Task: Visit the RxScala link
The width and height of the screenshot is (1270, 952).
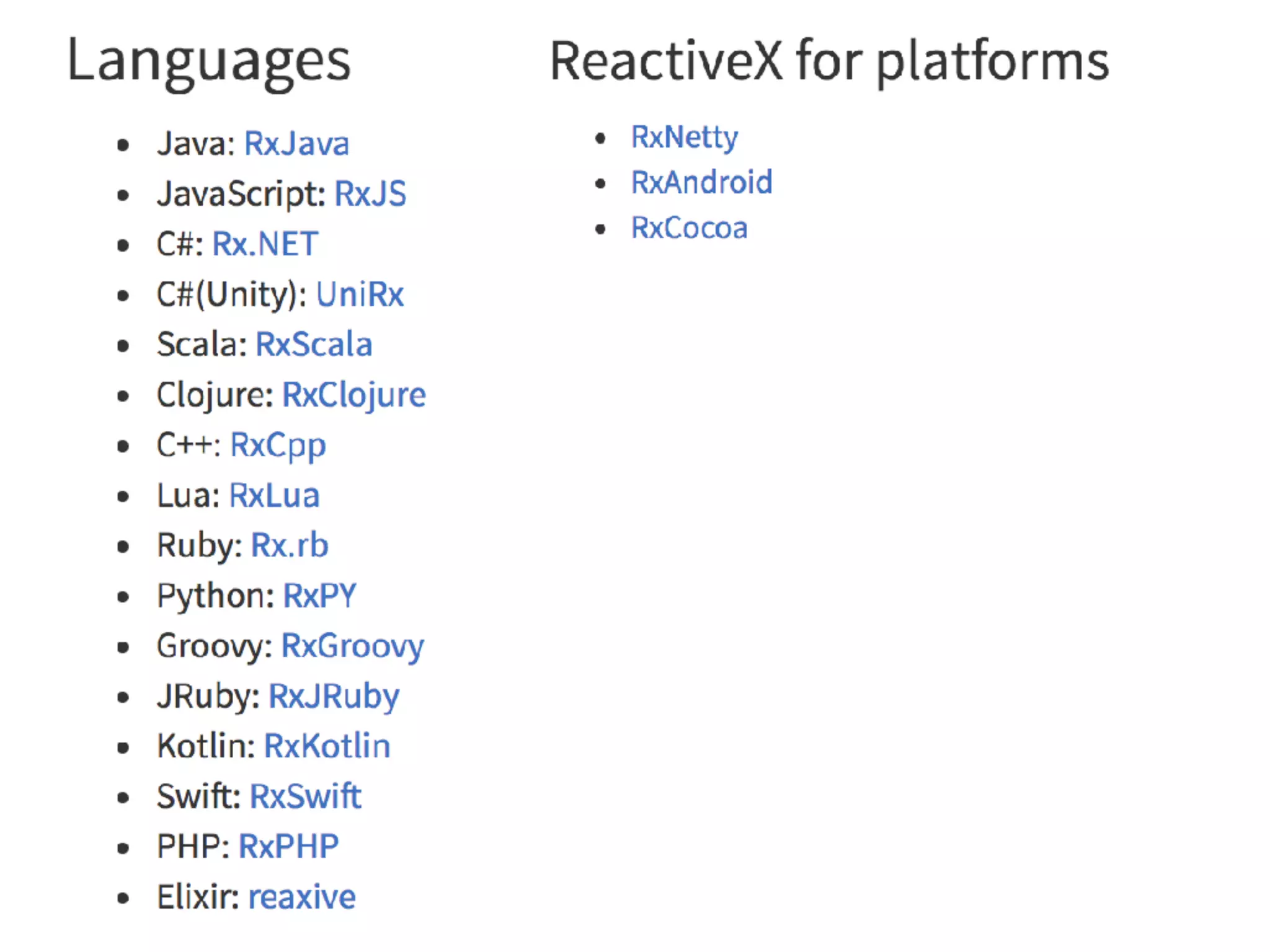Action: (x=314, y=345)
